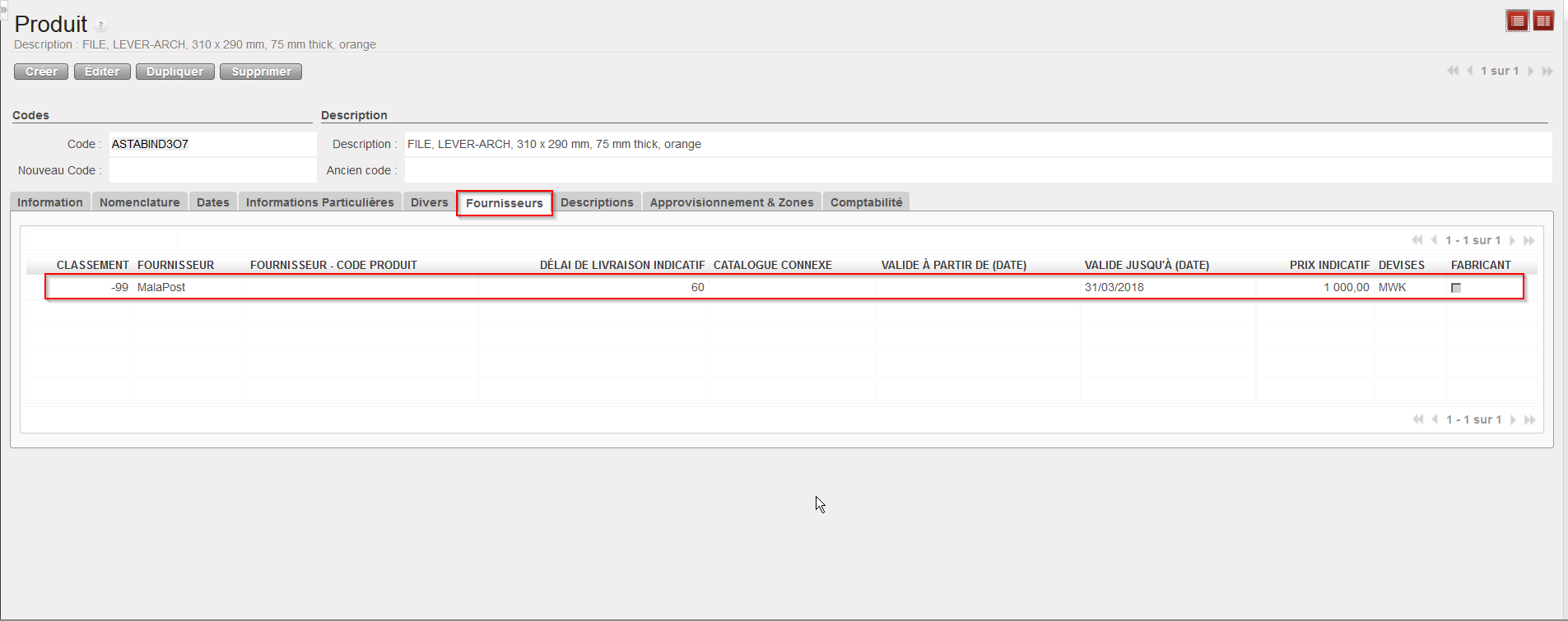The image size is (1568, 621).
Task: Go to first product record arrow
Action: click(1453, 71)
